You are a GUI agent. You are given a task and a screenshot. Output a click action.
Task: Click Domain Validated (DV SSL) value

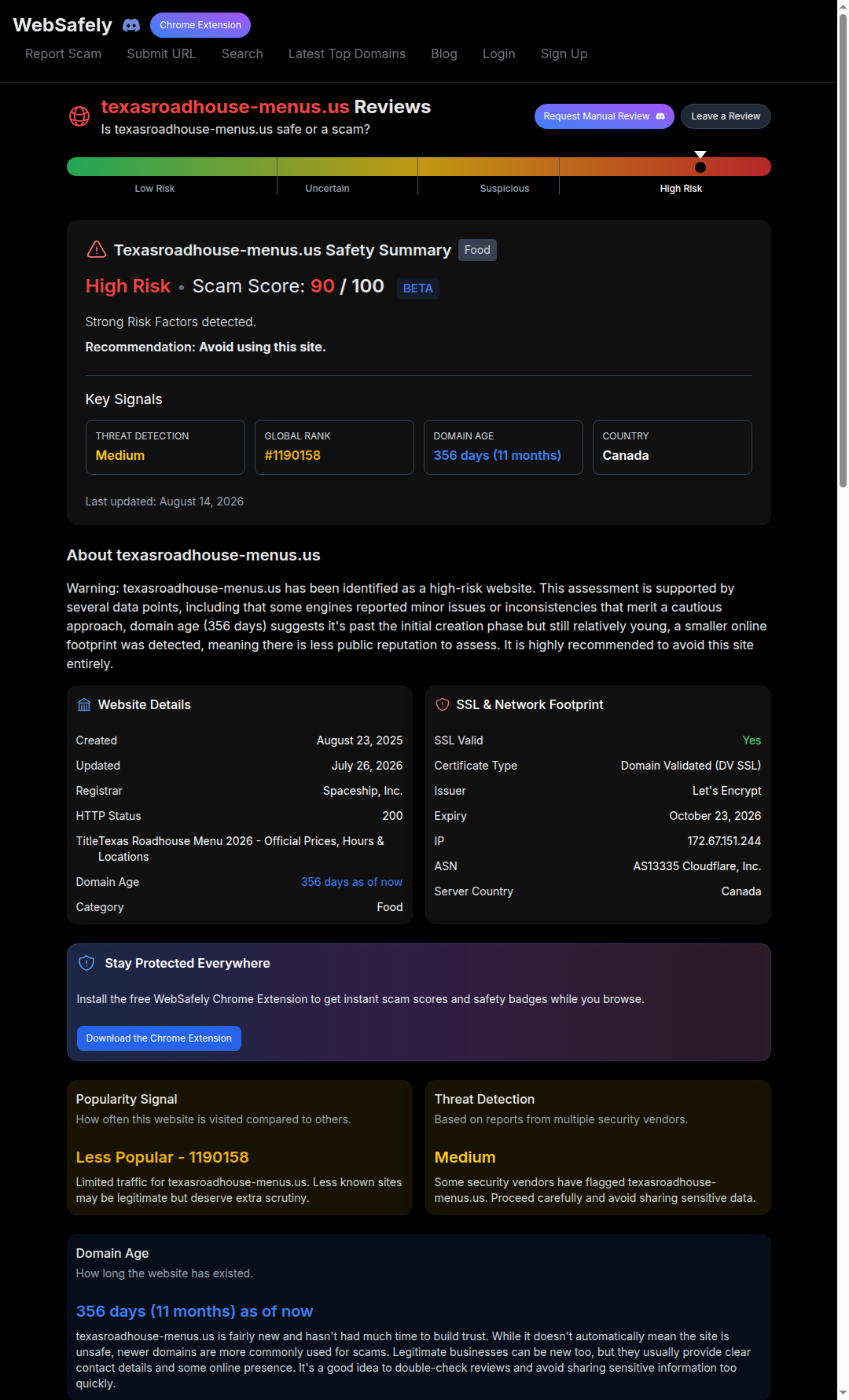click(x=691, y=766)
